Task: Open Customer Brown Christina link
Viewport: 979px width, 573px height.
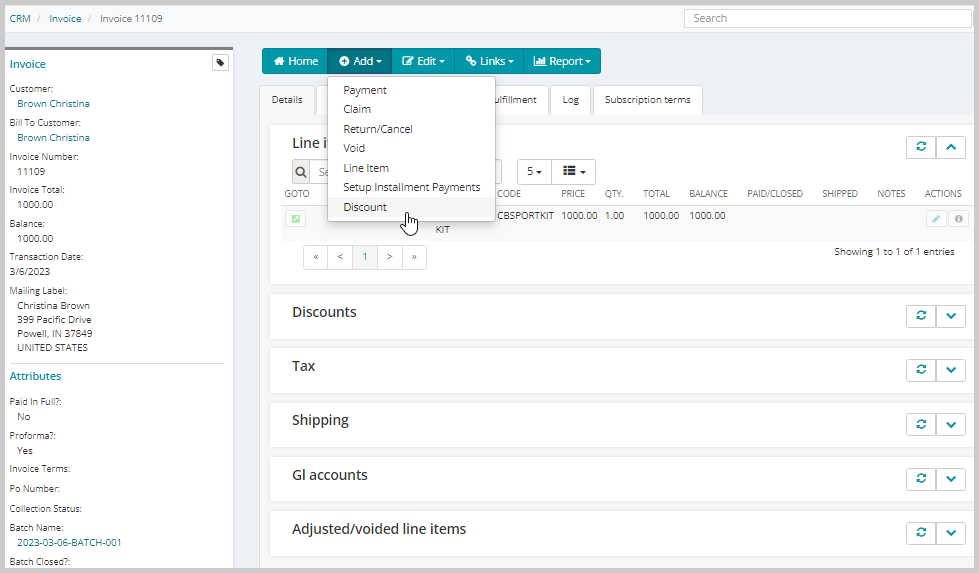Action: pos(53,104)
